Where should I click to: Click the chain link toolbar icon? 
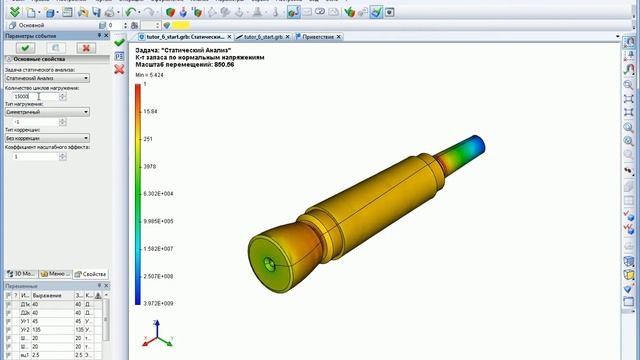[320, 12]
